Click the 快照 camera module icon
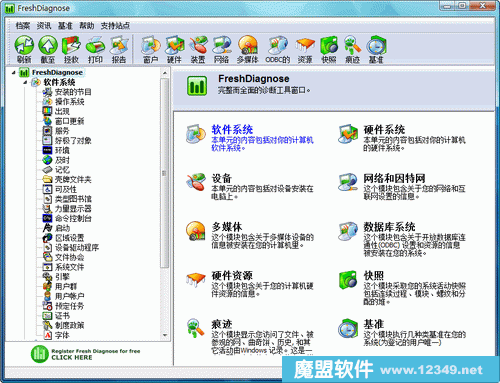 coord(348,279)
